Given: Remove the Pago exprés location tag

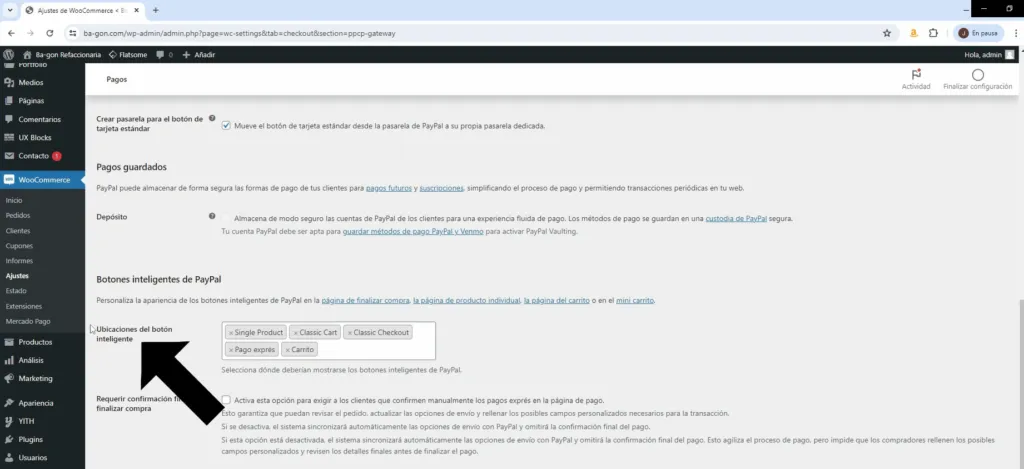Looking at the screenshot, I should click(x=231, y=350).
